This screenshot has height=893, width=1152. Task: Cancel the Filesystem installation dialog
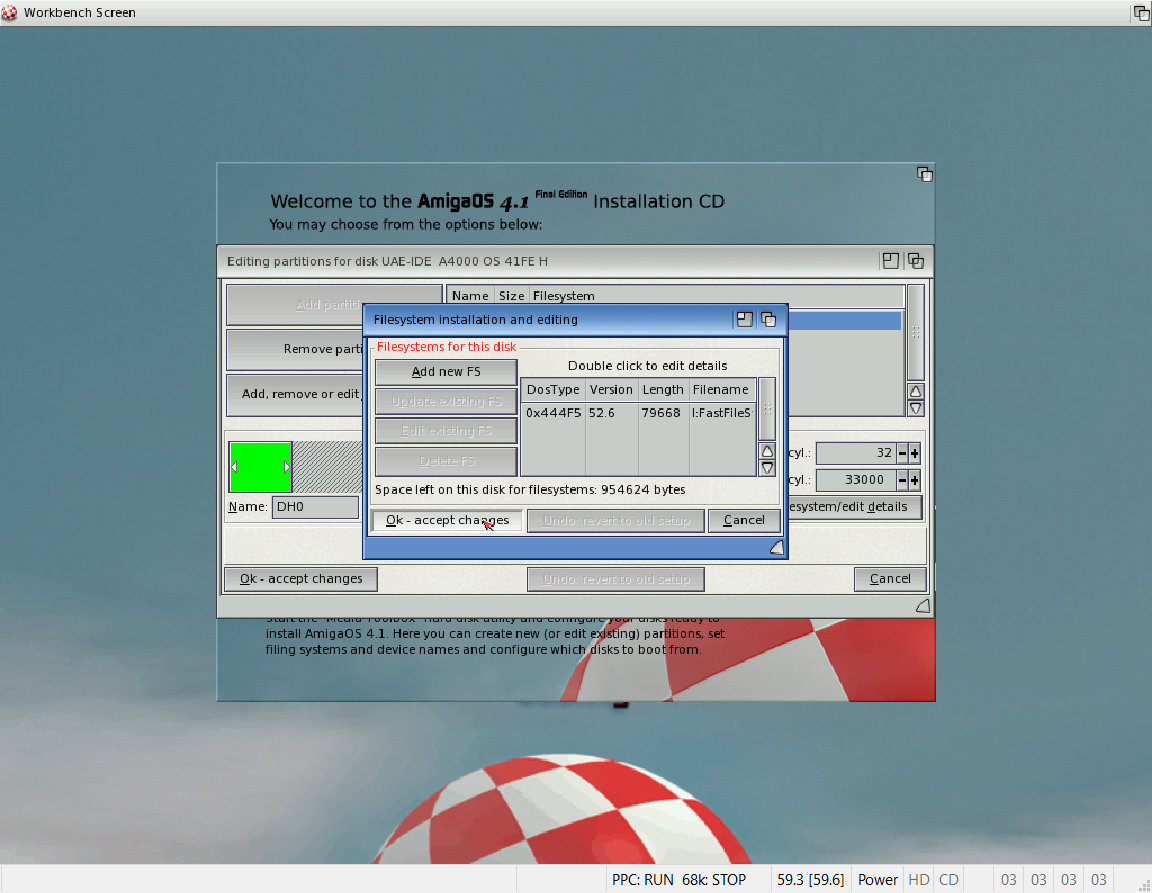pos(744,520)
